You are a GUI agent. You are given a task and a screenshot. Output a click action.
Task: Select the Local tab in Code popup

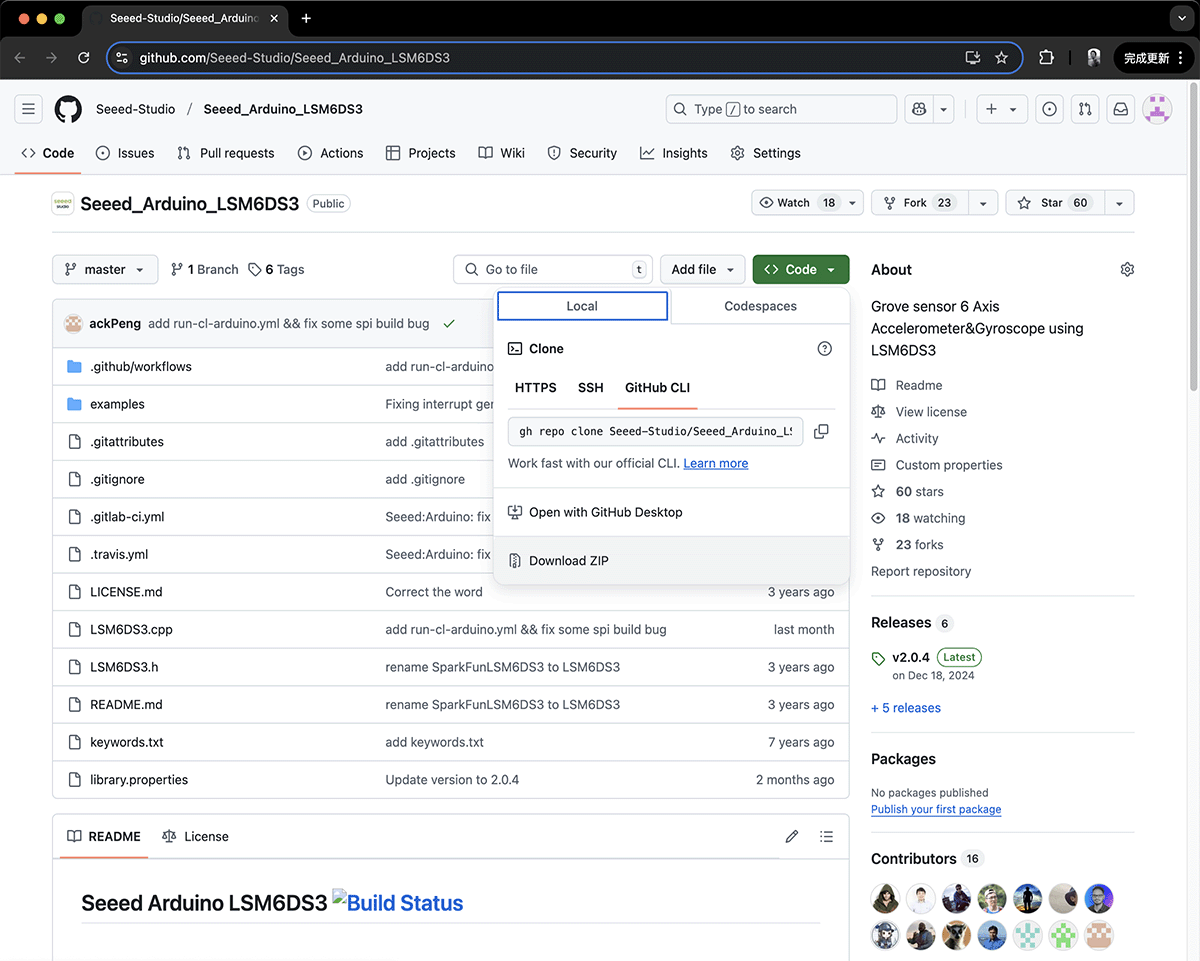click(582, 306)
